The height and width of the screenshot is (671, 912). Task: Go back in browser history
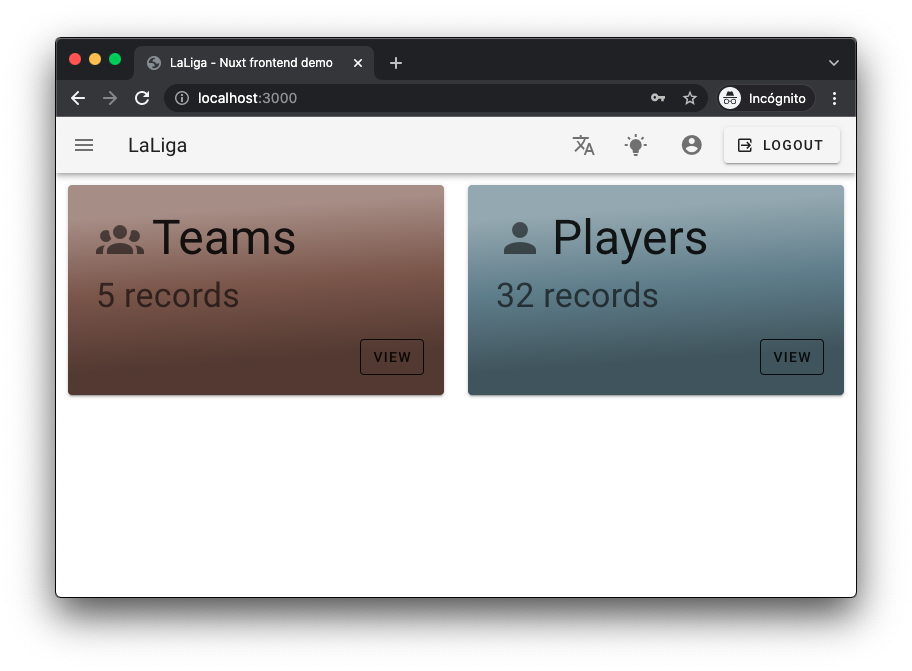78,98
